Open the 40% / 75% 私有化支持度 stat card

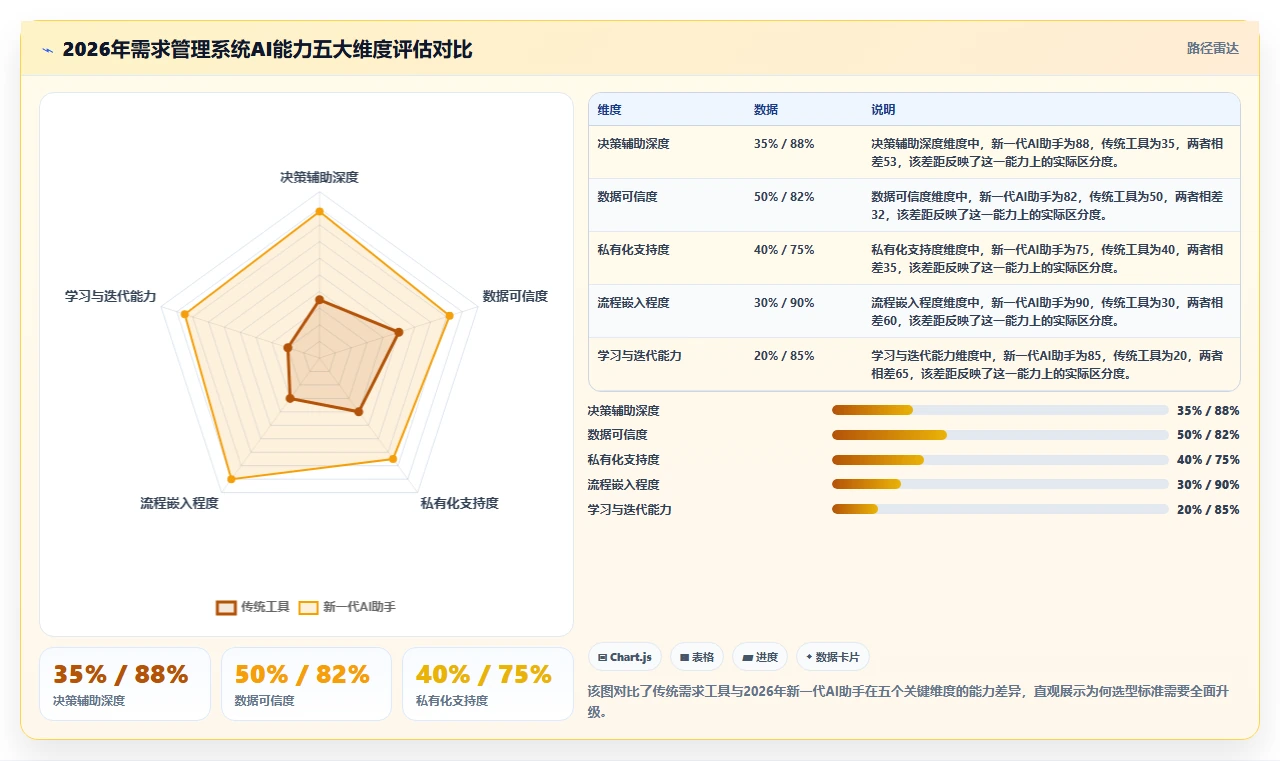click(x=488, y=684)
